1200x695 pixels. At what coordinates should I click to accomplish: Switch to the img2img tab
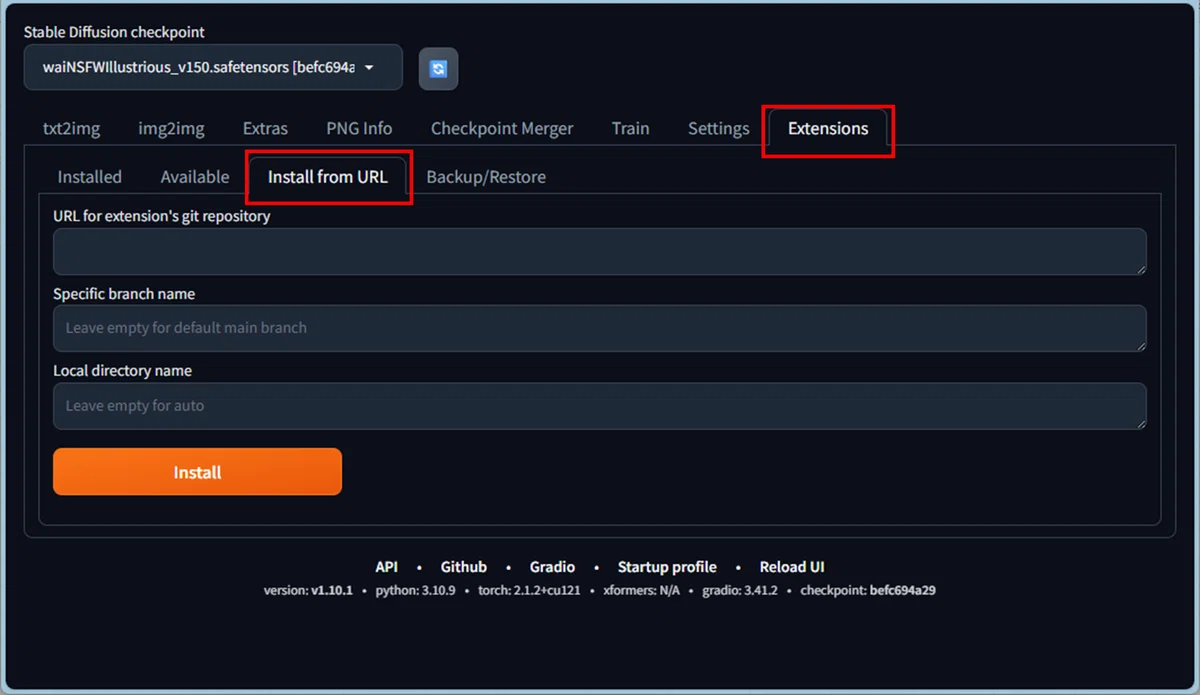pyautogui.click(x=171, y=128)
